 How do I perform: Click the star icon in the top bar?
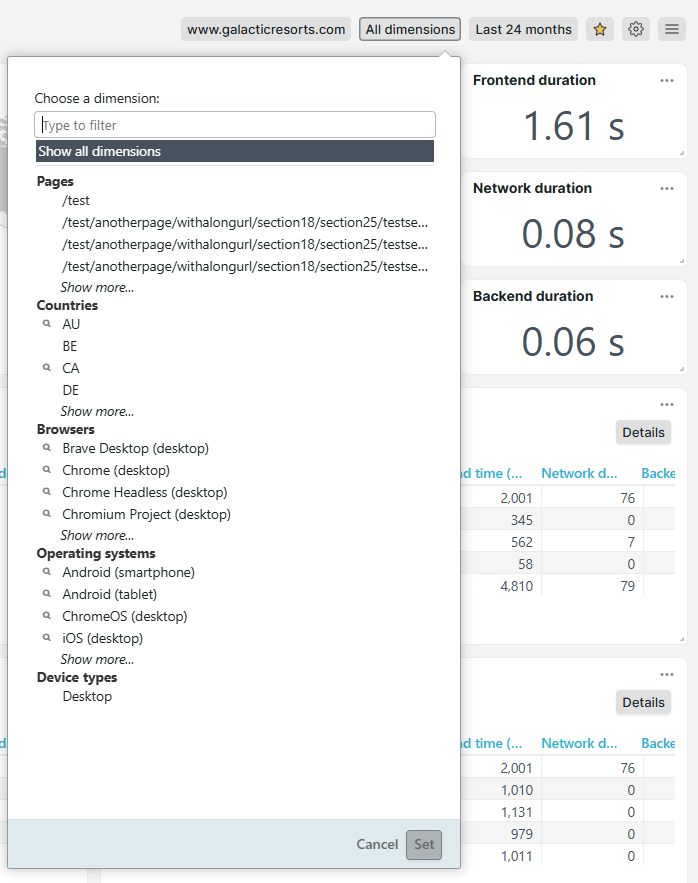pos(600,29)
